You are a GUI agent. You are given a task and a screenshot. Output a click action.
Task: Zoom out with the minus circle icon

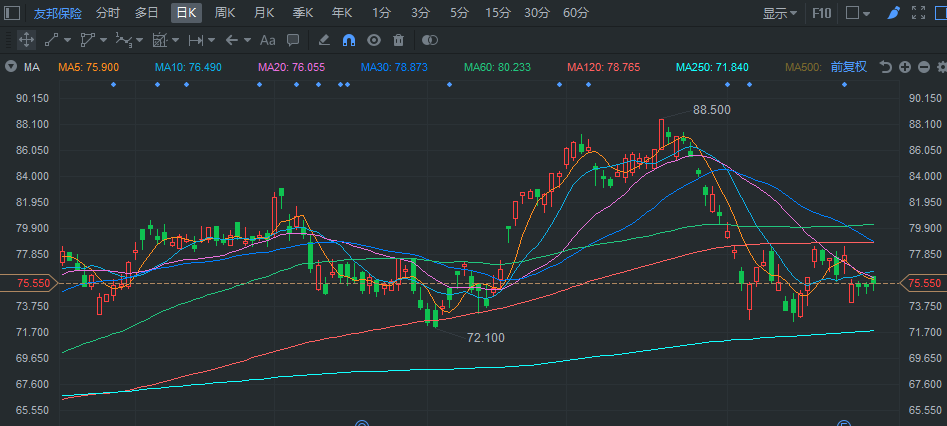923,67
